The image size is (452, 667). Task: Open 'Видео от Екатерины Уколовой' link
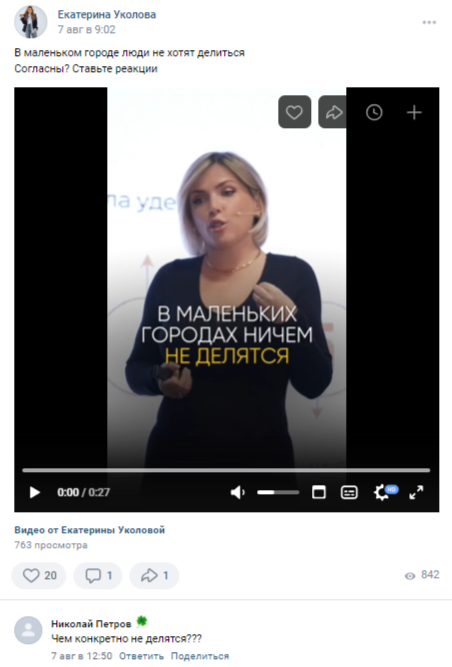tap(90, 530)
